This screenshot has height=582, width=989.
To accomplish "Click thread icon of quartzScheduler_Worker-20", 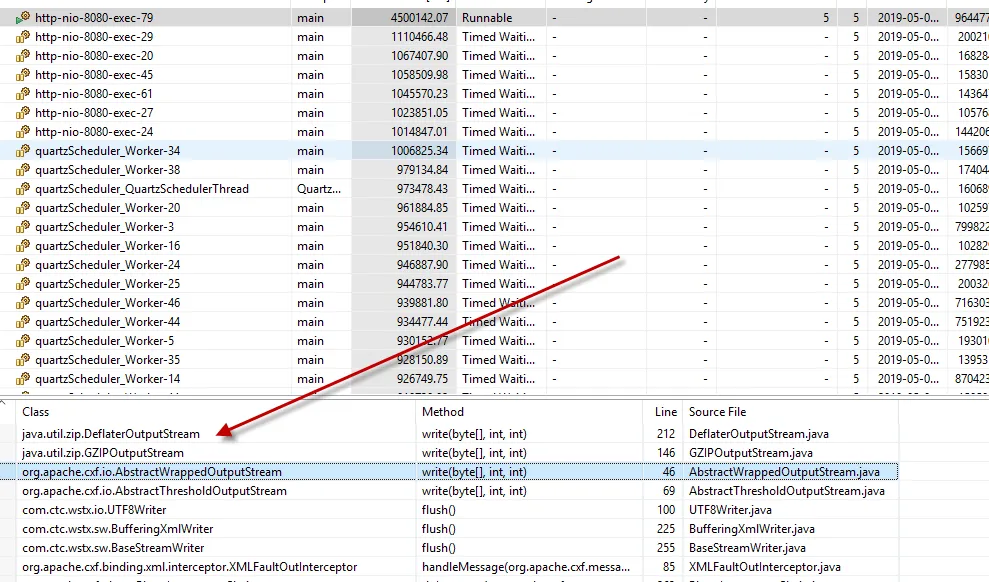I will pos(23,207).
